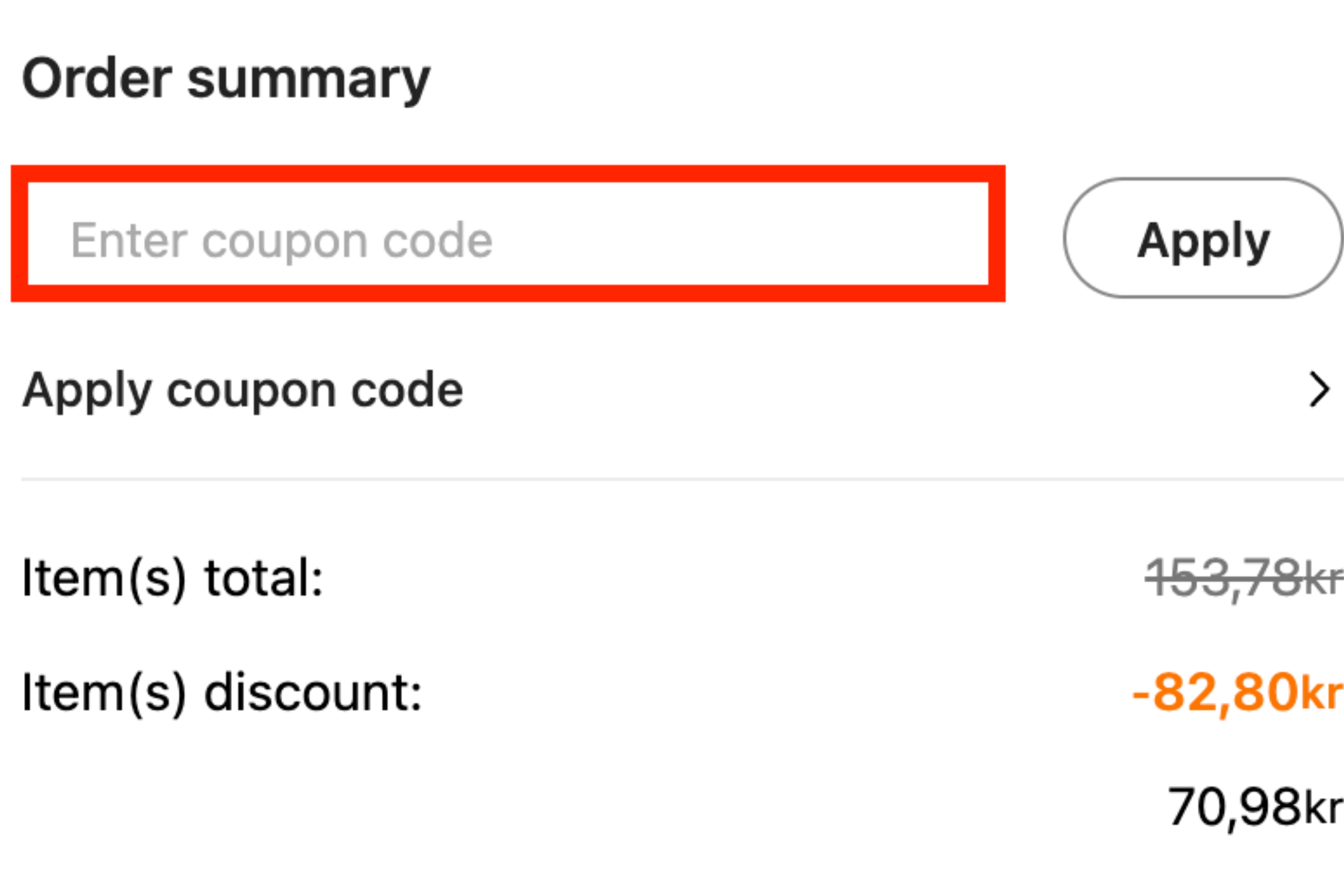Click the "Order summary" heading
The width and height of the screenshot is (1344, 896).
click(x=226, y=80)
